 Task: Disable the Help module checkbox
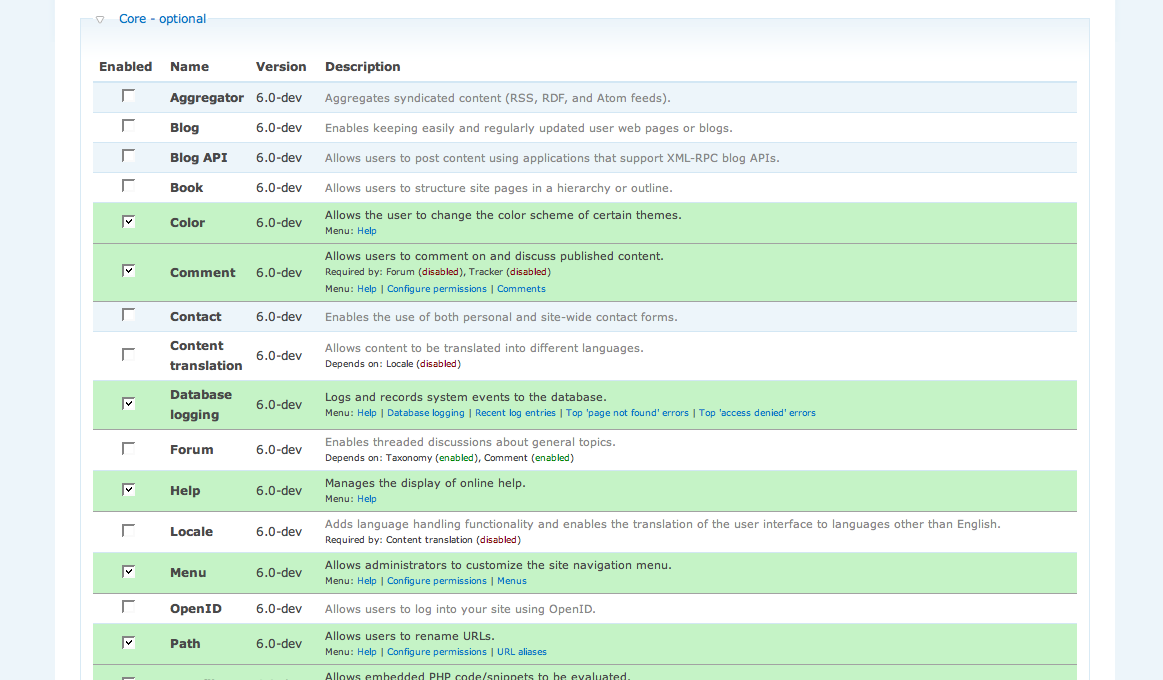tap(128, 489)
